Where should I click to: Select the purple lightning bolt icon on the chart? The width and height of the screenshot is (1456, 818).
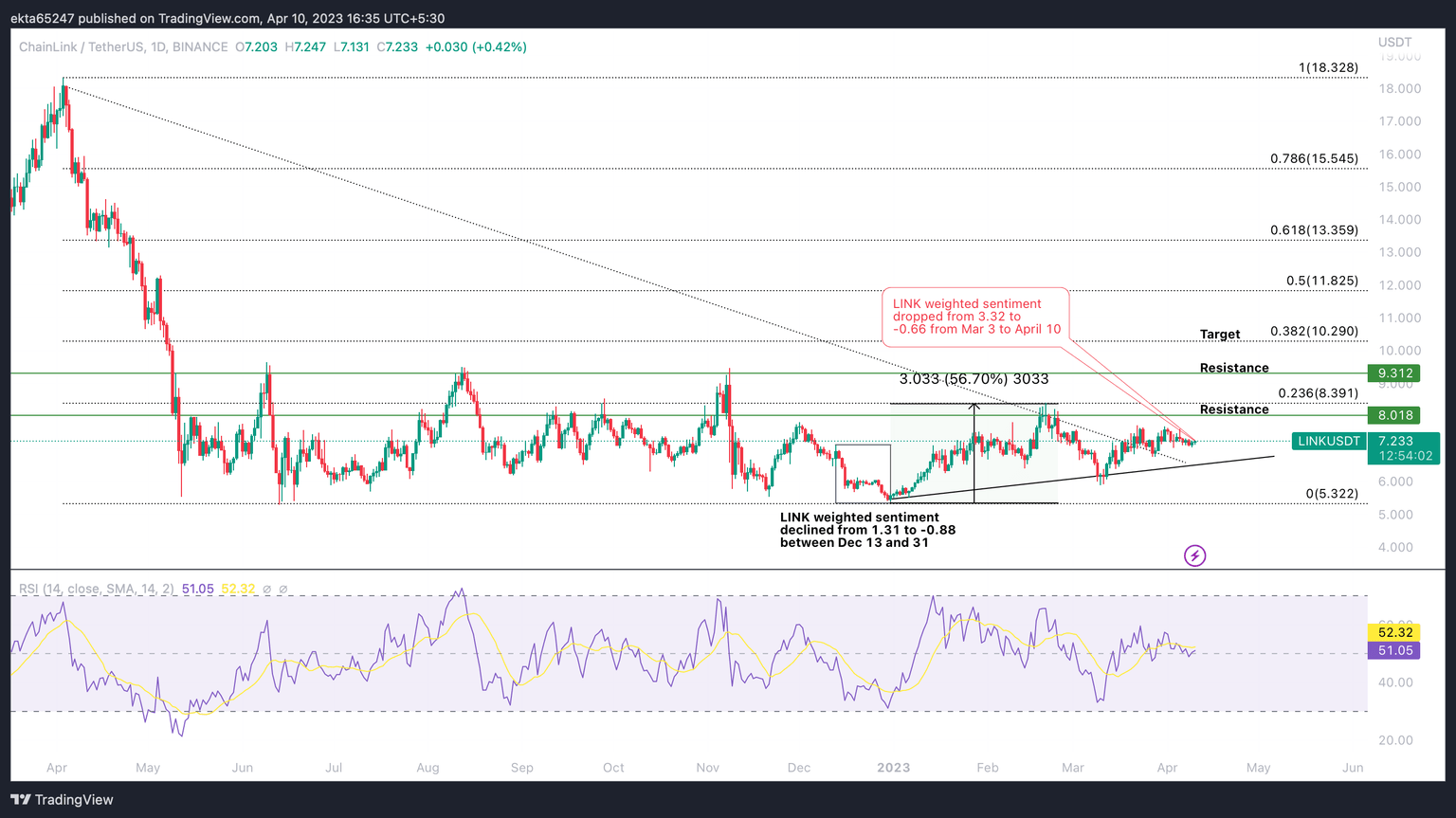[x=1195, y=555]
